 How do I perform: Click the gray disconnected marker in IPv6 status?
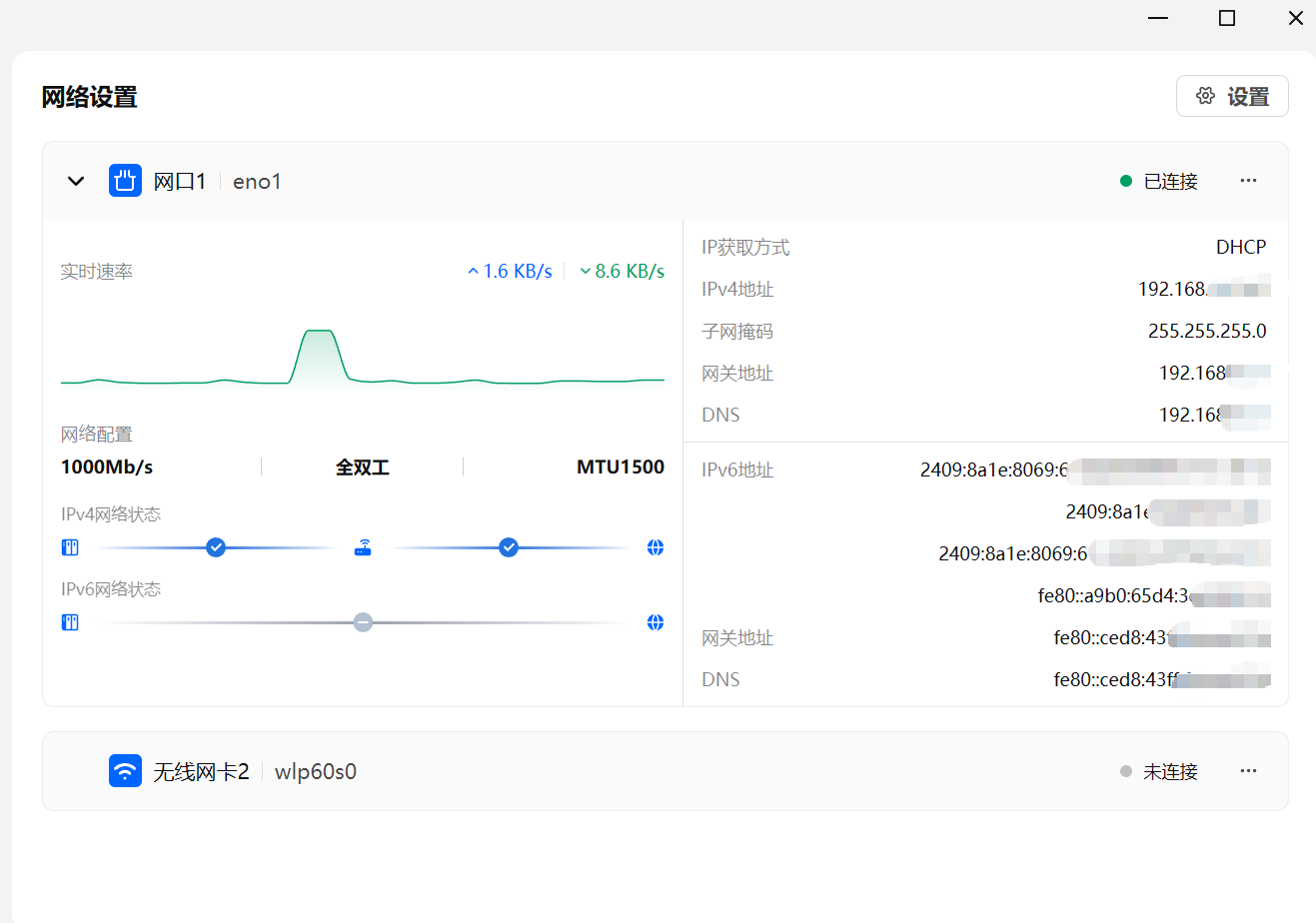363,622
